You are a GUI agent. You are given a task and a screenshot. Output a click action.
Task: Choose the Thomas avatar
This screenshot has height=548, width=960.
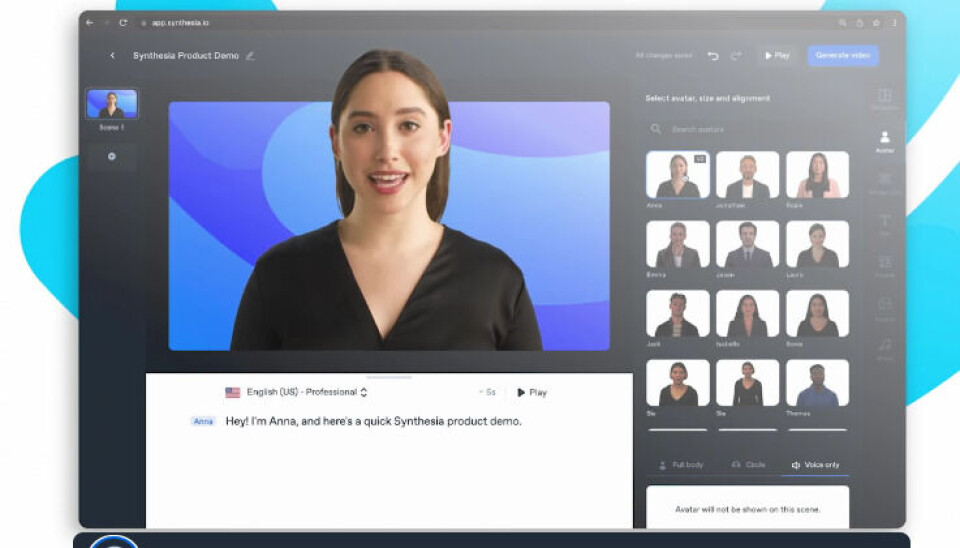[817, 383]
